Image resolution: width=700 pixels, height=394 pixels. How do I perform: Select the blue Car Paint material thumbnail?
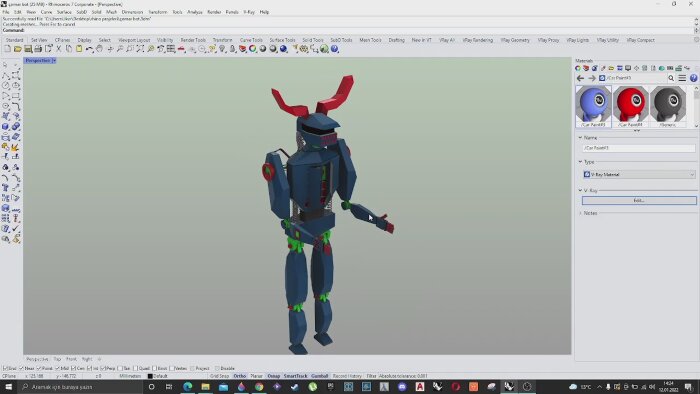593,106
